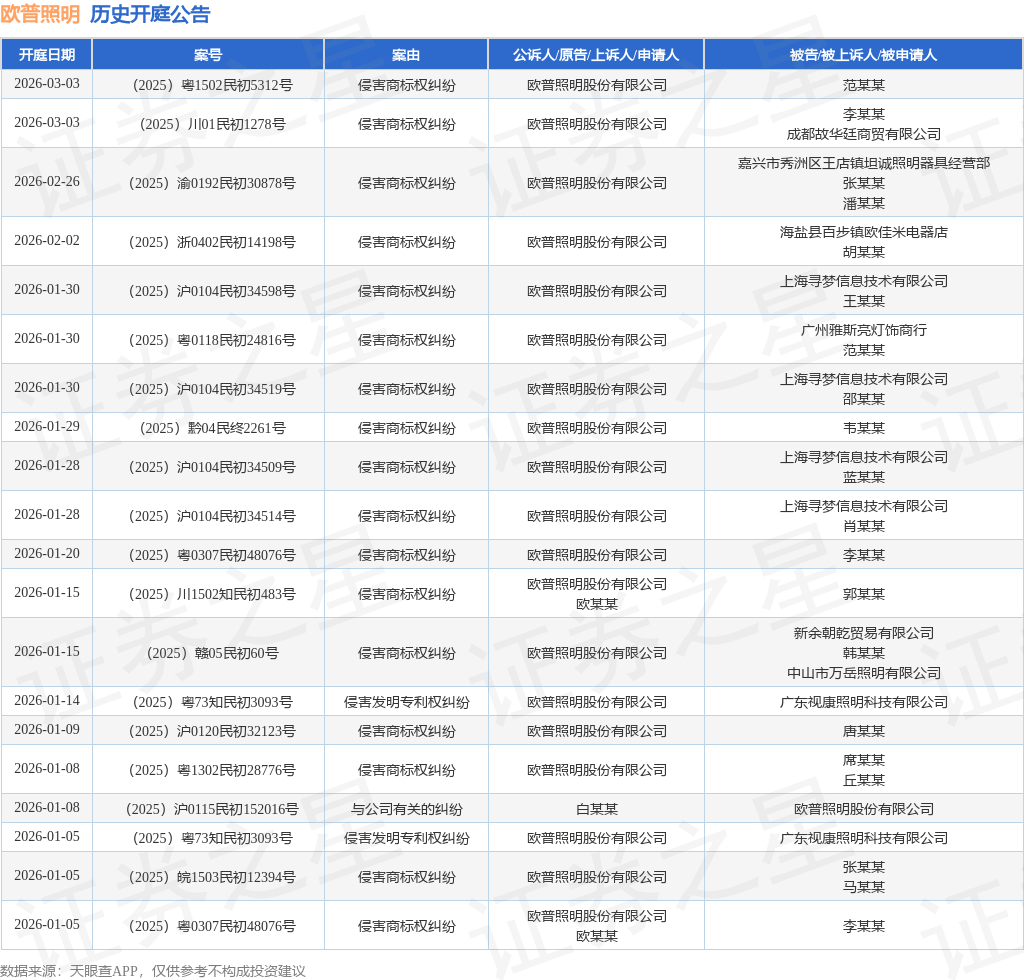Click defendant 韩某某
The image size is (1024, 980).
[863, 653]
